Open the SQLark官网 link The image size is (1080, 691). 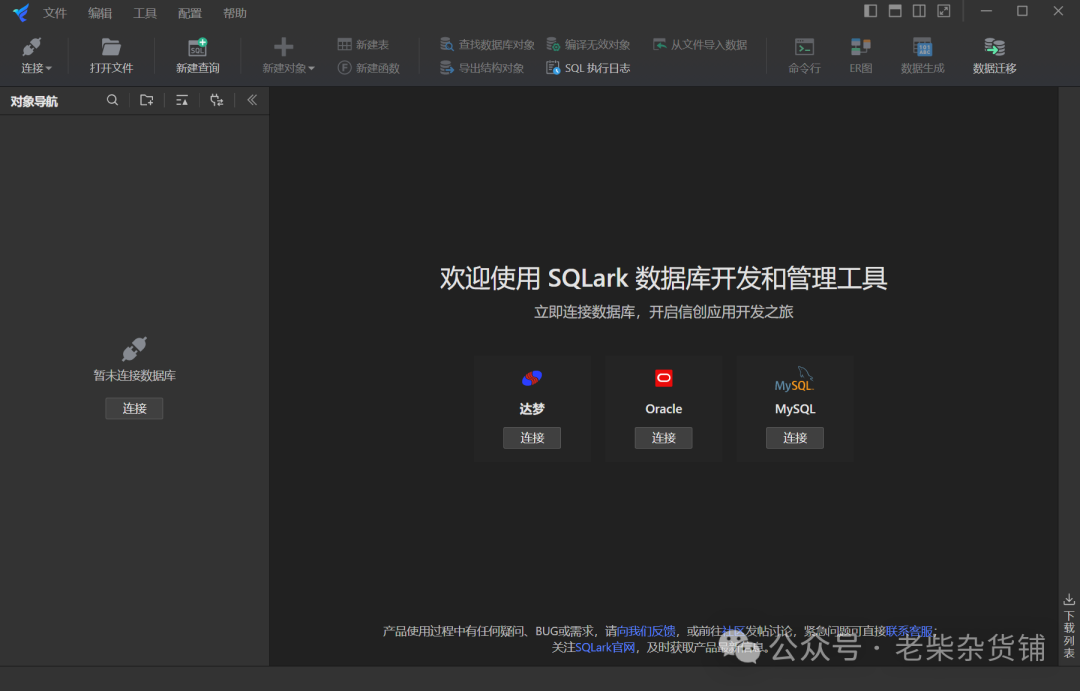point(605,648)
